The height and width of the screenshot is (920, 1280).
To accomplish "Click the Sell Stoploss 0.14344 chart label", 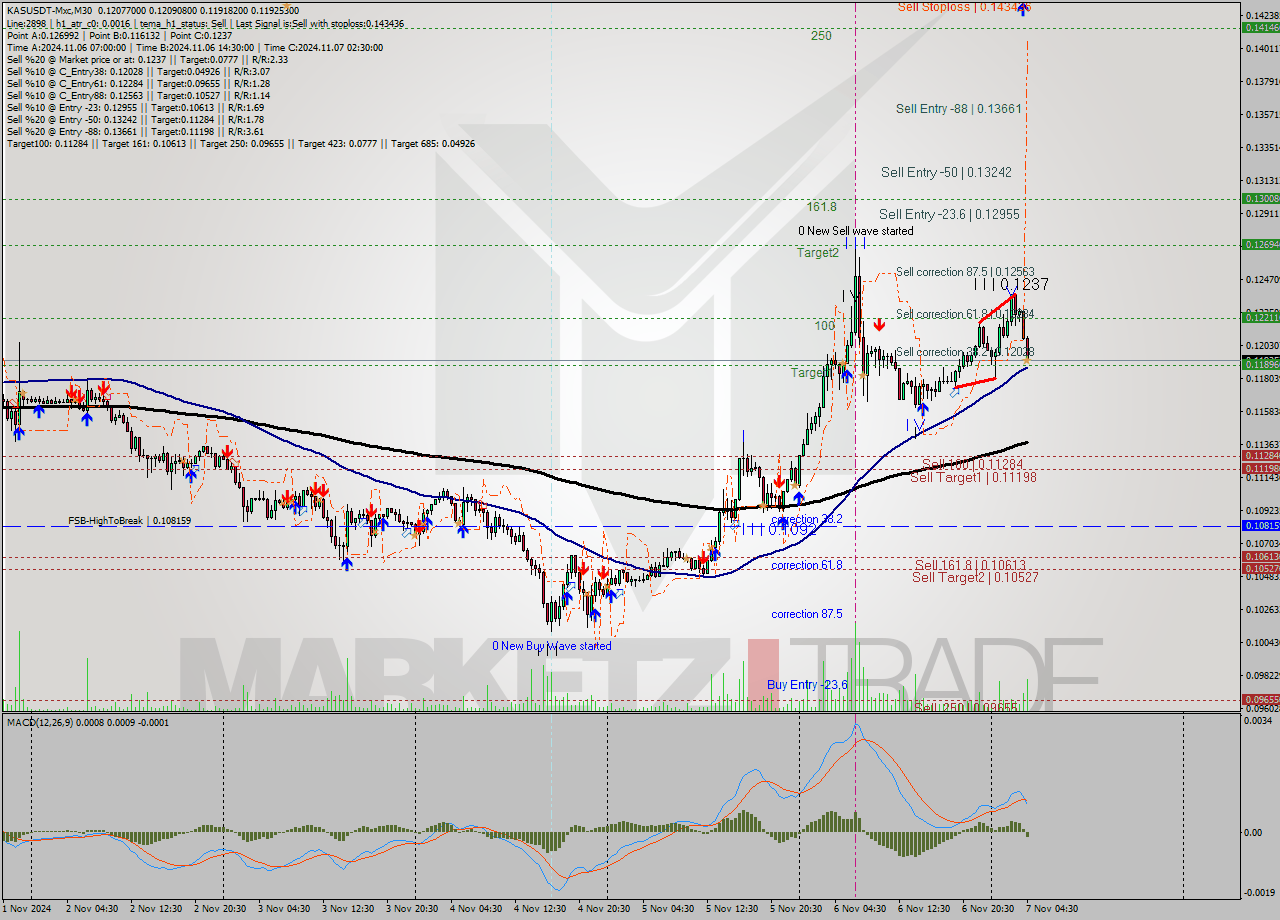I will click(964, 7).
